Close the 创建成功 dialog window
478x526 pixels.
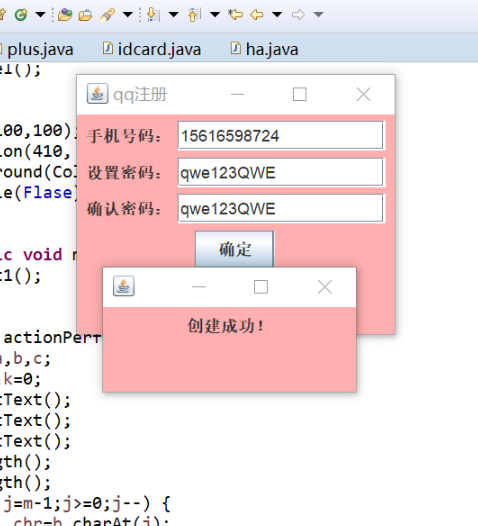tap(325, 287)
